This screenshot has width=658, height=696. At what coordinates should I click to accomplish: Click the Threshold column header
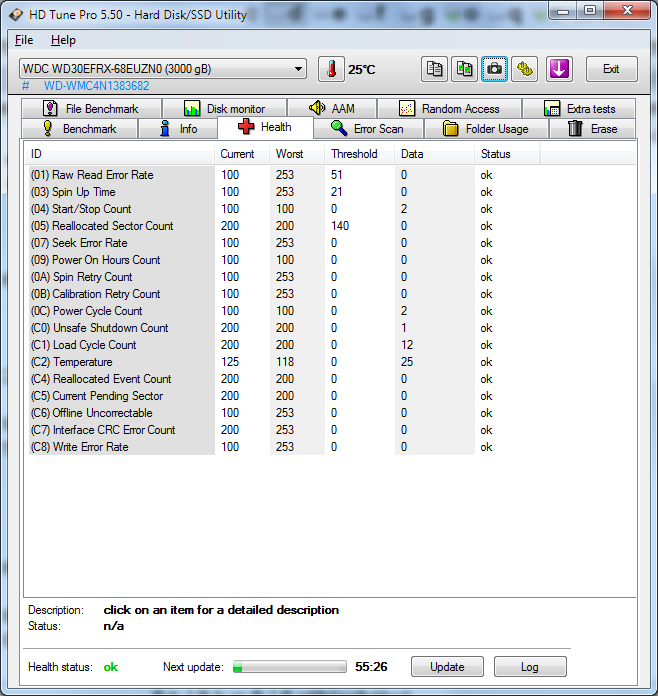359,154
